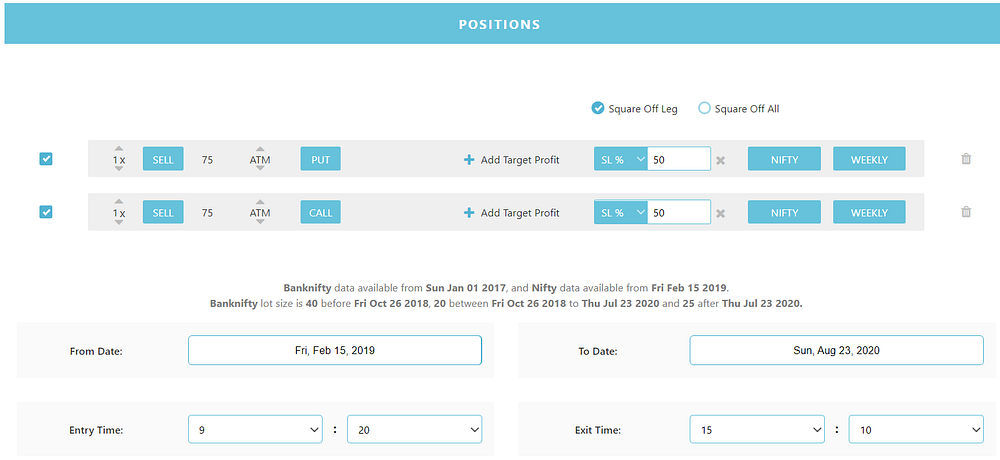Remove stop loss on PUT row
This screenshot has height=460, width=1000.
pyautogui.click(x=720, y=160)
